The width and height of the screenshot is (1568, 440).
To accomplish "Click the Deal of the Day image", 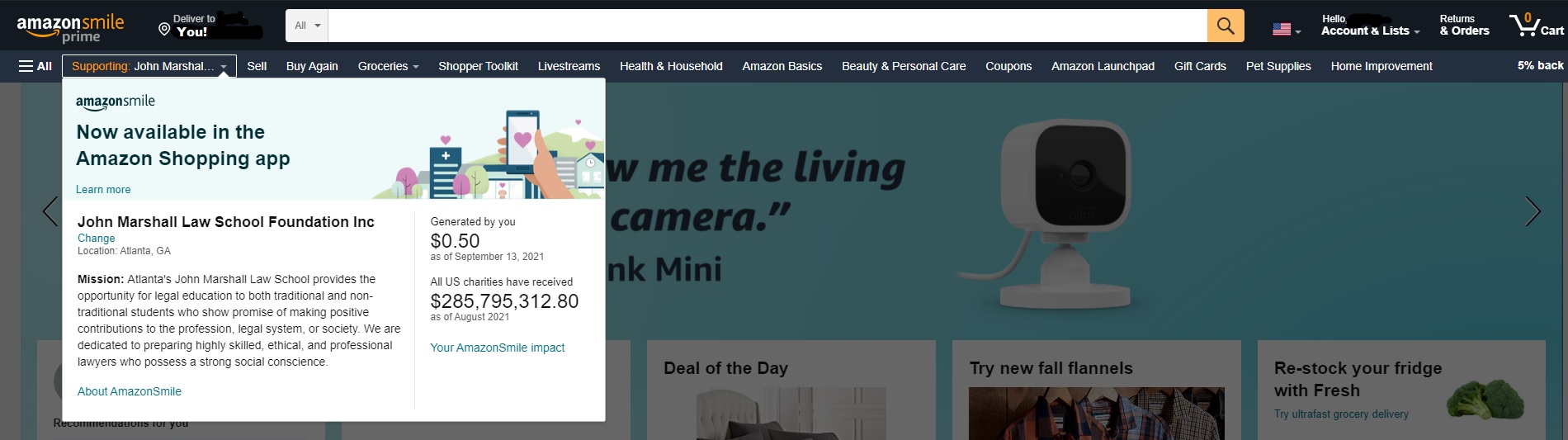I will tap(791, 414).
